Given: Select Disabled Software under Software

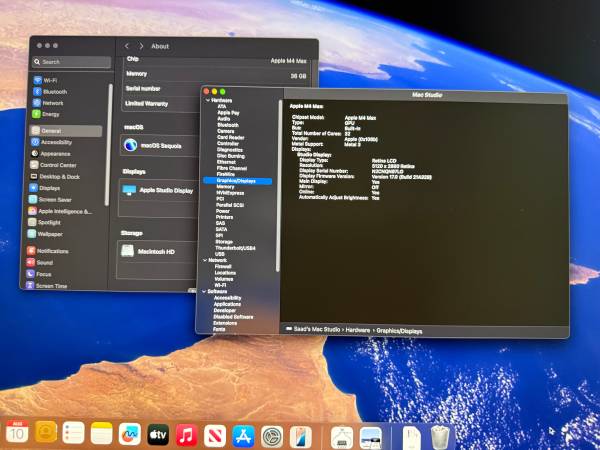Looking at the screenshot, I should click(x=233, y=317).
